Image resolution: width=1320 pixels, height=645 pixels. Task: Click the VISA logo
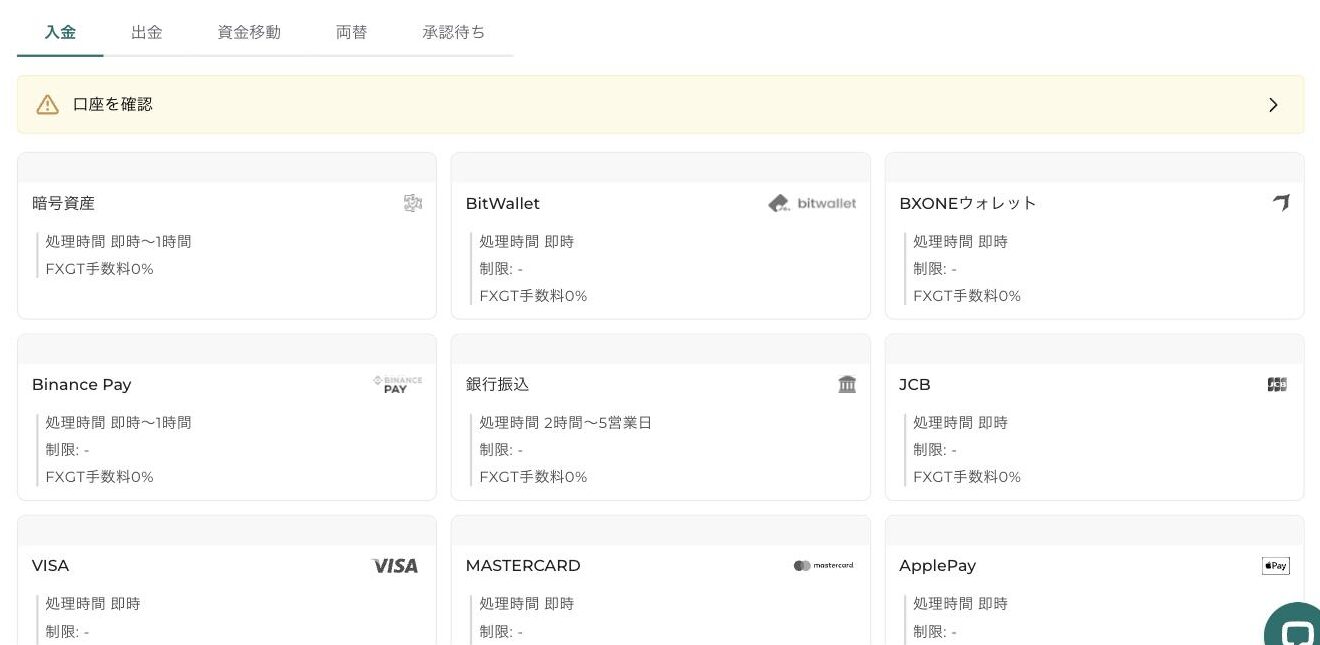pyautogui.click(x=395, y=566)
